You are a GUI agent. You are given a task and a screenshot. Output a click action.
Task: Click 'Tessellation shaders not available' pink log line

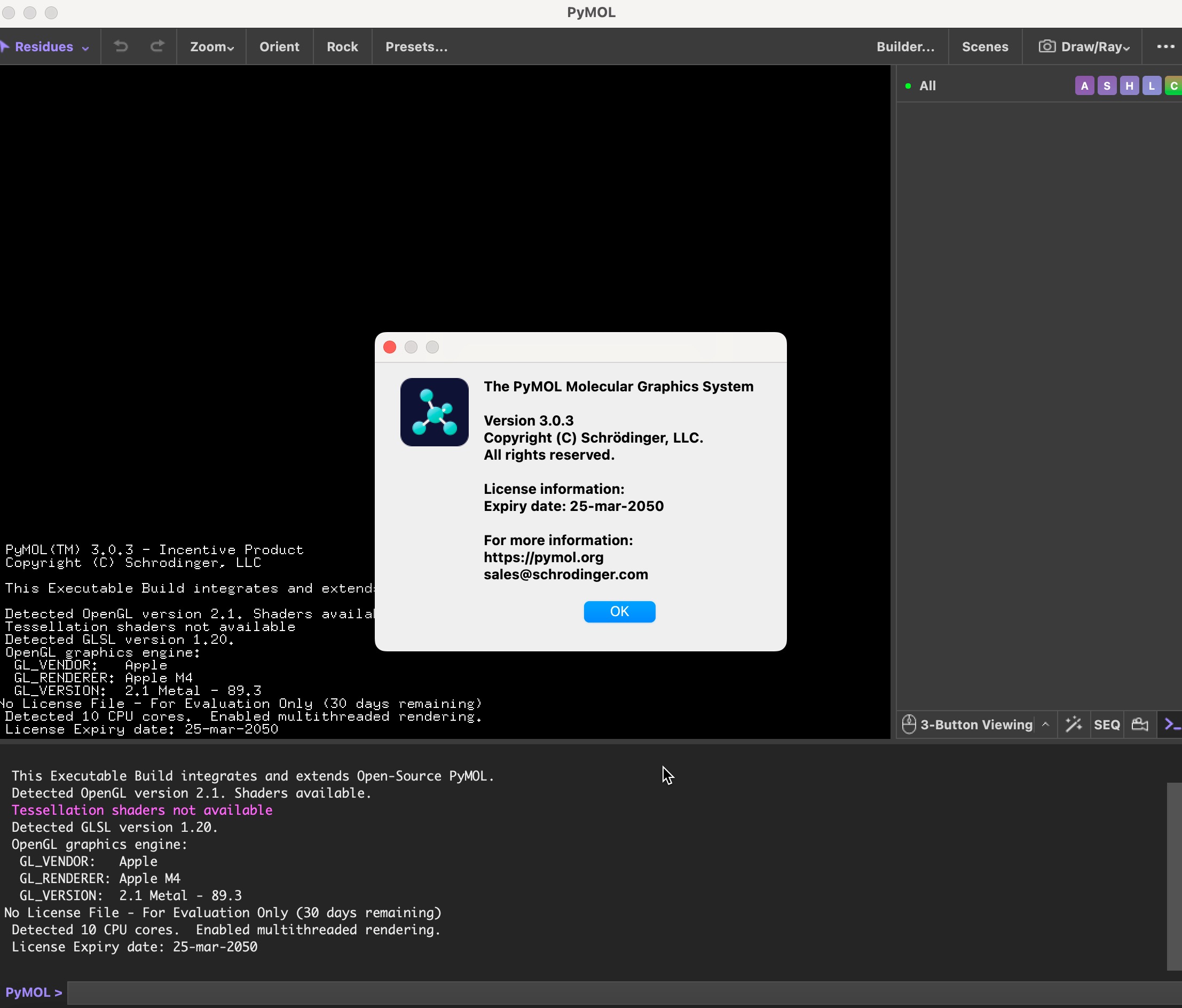[x=142, y=810]
